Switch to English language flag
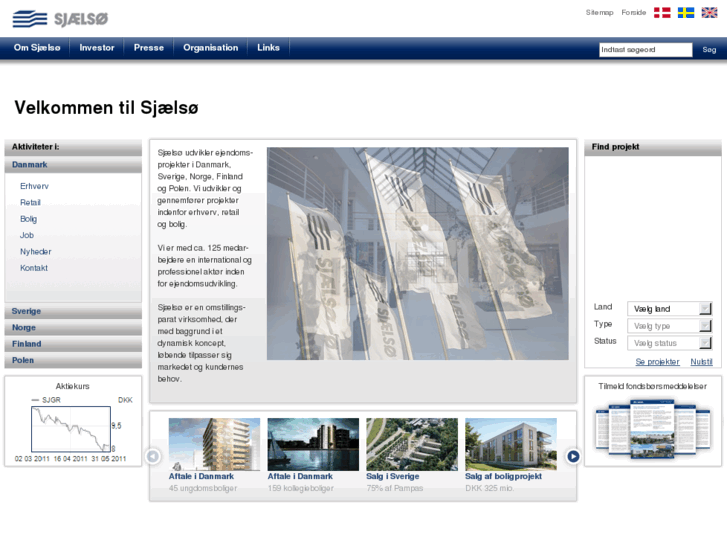 pos(709,13)
